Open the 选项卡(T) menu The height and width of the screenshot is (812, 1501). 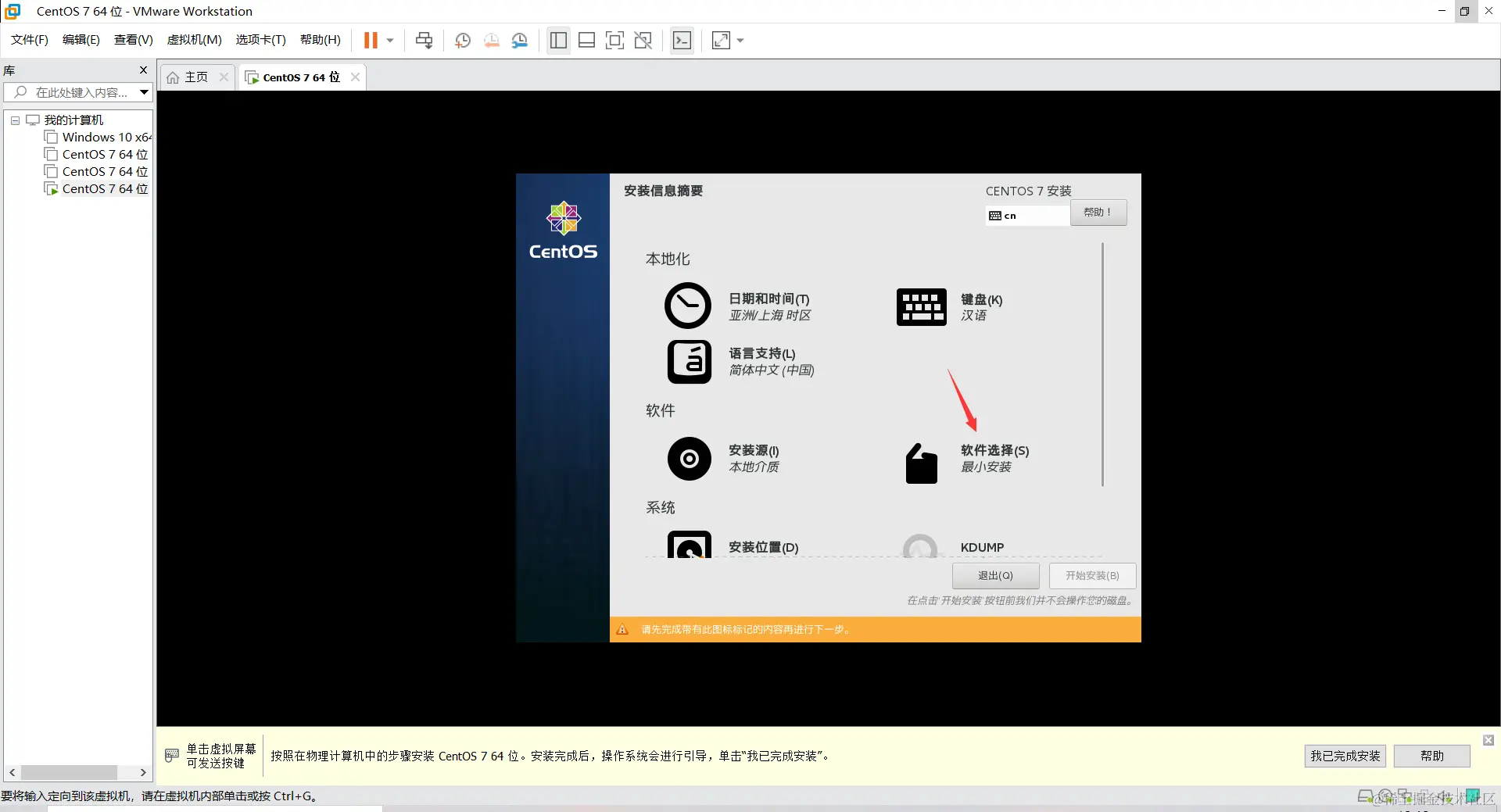tap(261, 40)
